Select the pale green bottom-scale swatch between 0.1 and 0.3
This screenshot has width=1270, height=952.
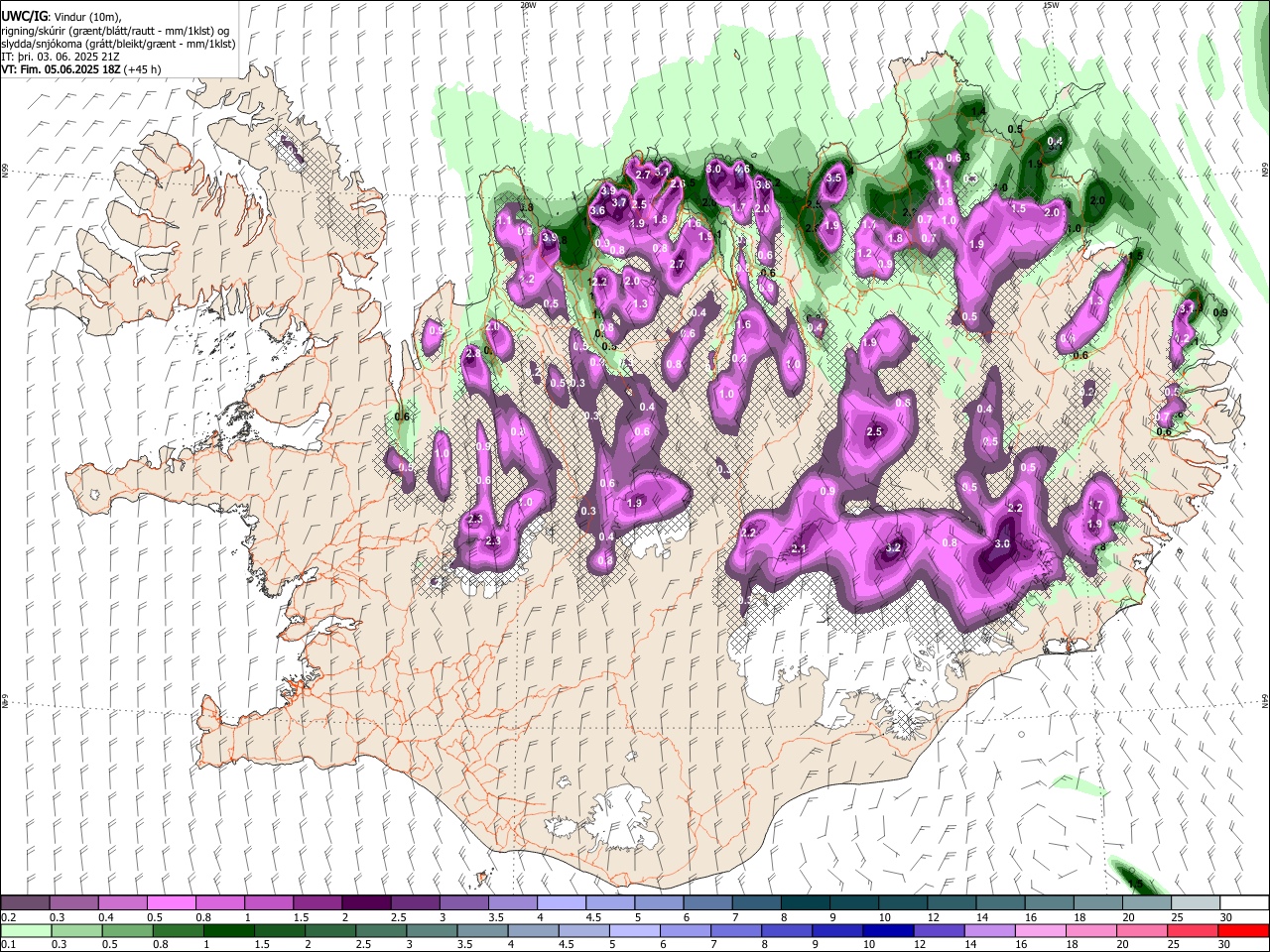(x=25, y=930)
